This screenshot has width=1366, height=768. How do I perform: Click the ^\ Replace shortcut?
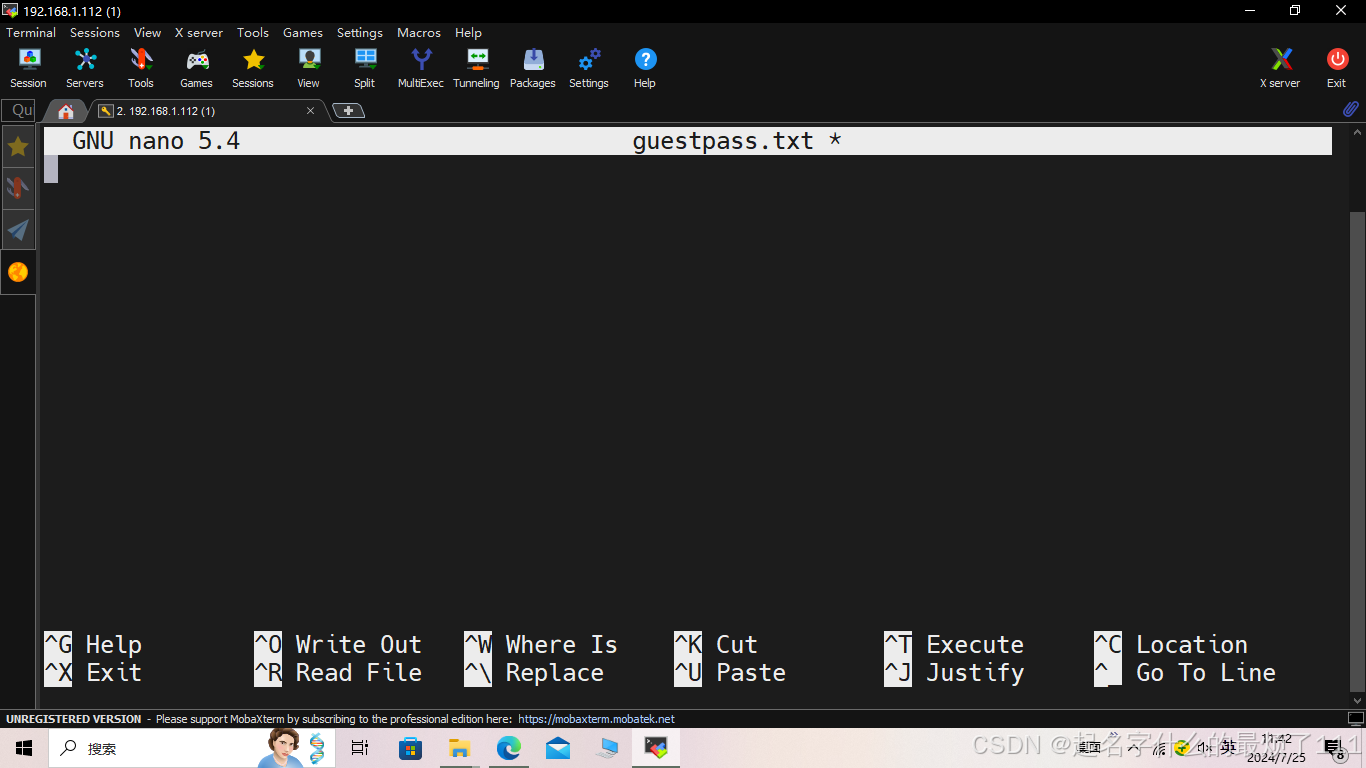(534, 673)
